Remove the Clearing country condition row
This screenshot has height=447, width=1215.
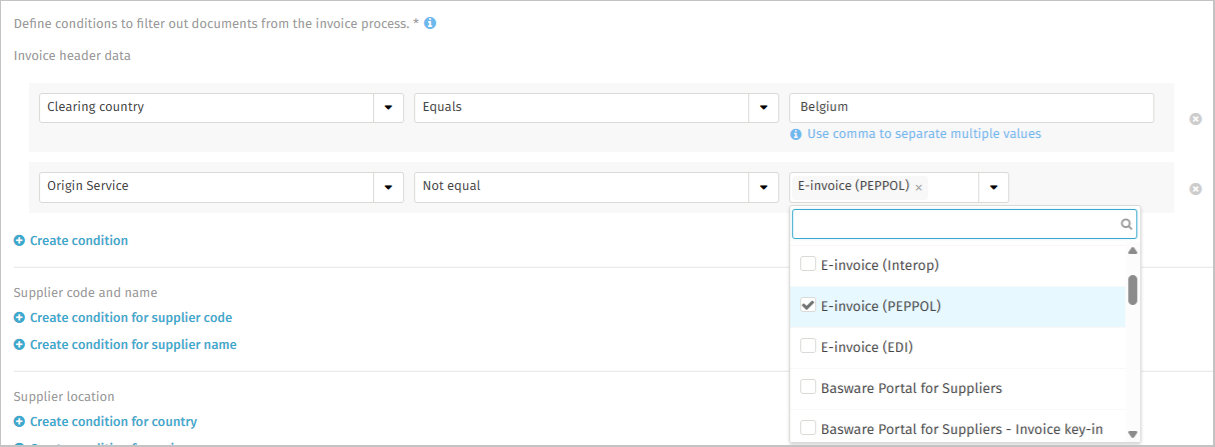1195,119
